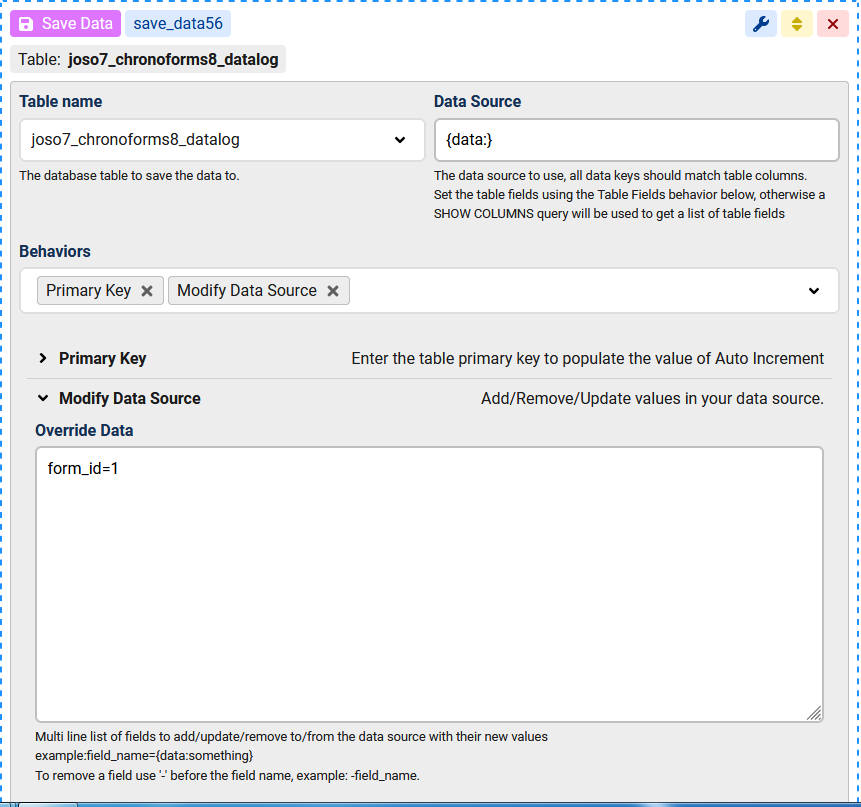Open the Behaviors dropdown arrow
Viewport: 861px width, 807px height.
click(x=814, y=291)
